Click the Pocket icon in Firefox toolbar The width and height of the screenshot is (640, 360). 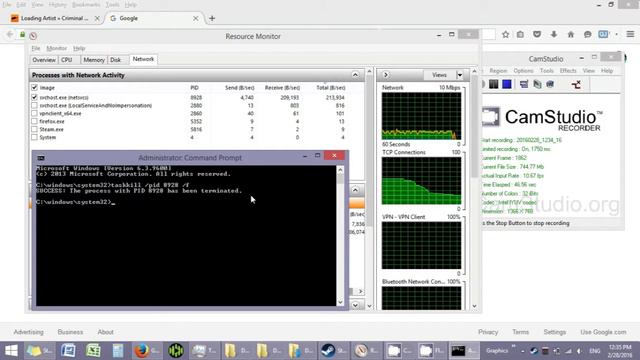click(537, 35)
